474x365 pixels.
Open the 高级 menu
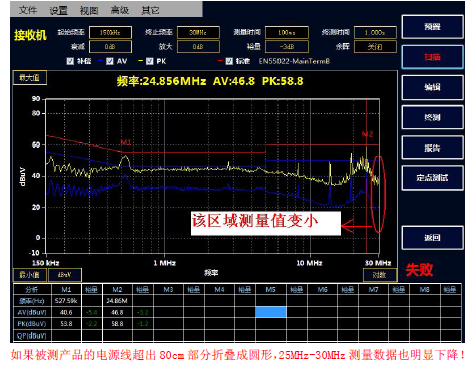pos(120,10)
